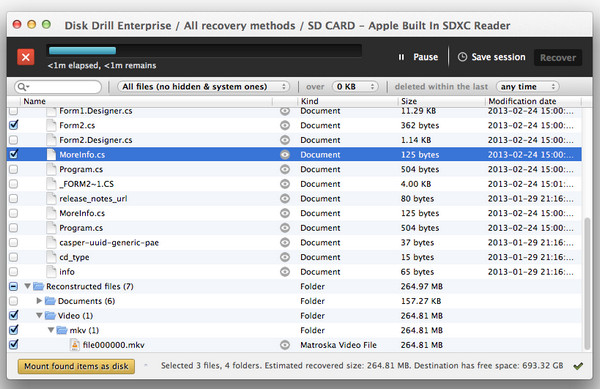The image size is (600, 389).
Task: Click Save session
Action: [x=492, y=57]
